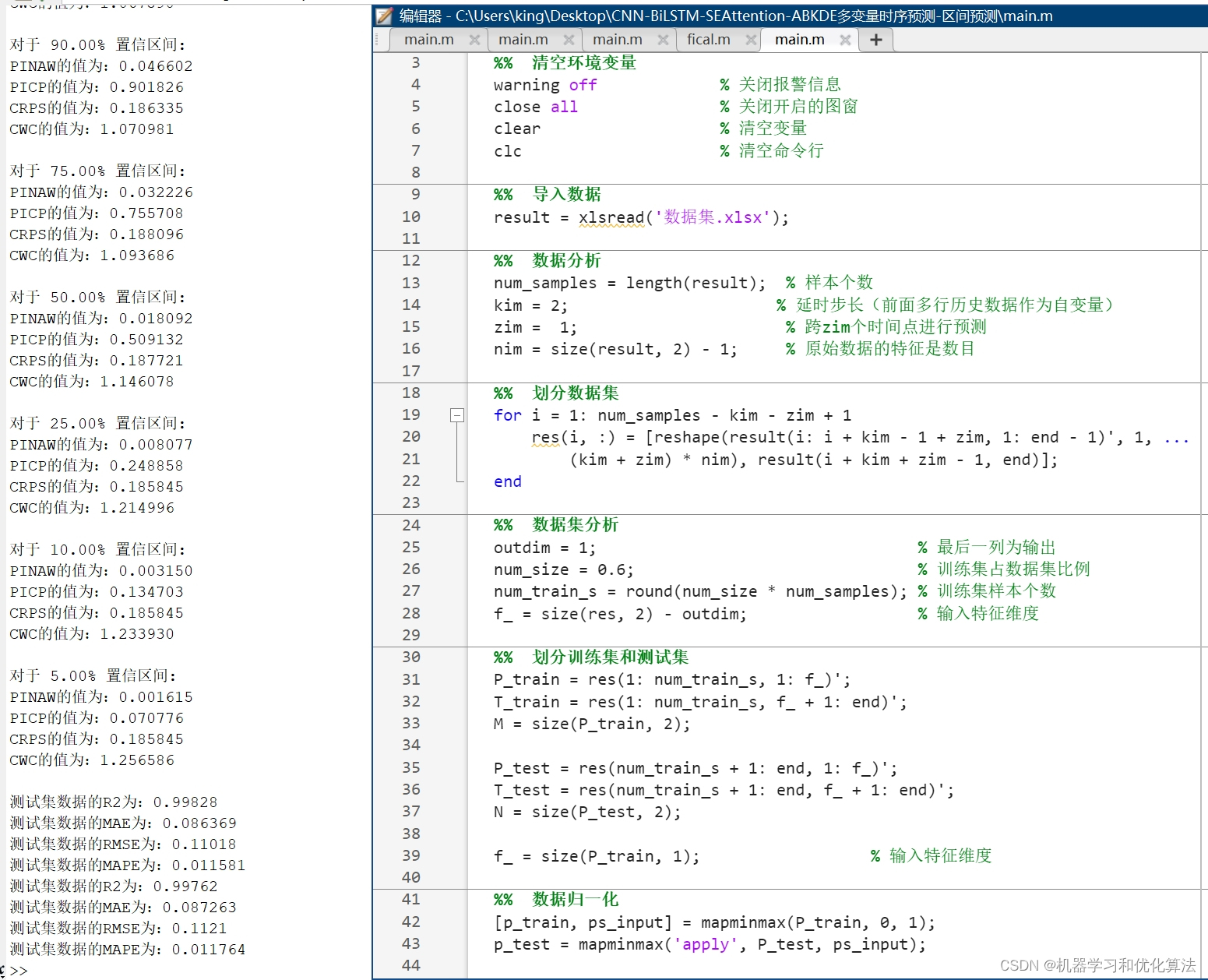Click the 'apply' string on line 43
Screen dimensions: 1208x980
pos(706,944)
